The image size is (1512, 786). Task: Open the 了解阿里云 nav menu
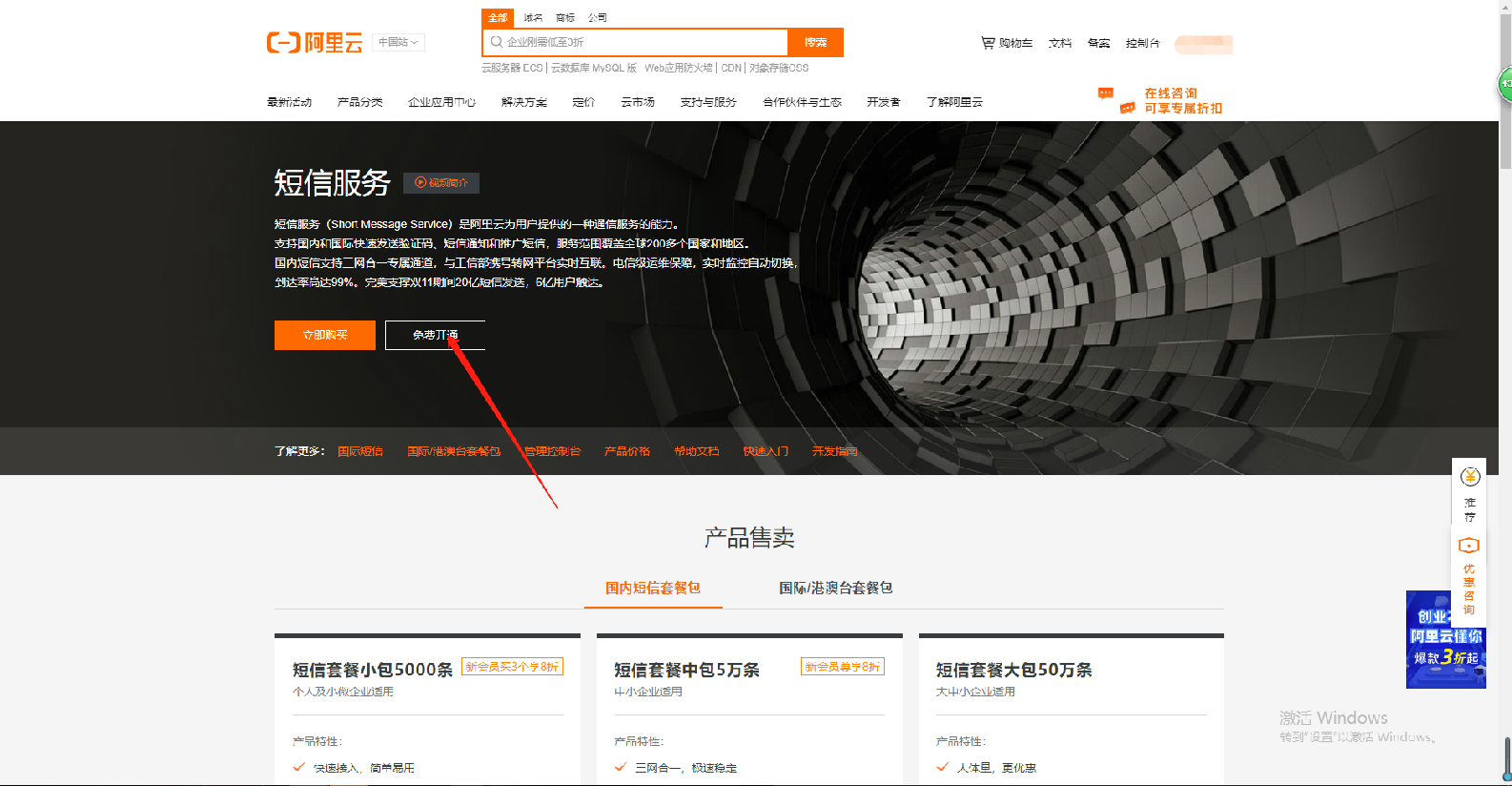954,102
